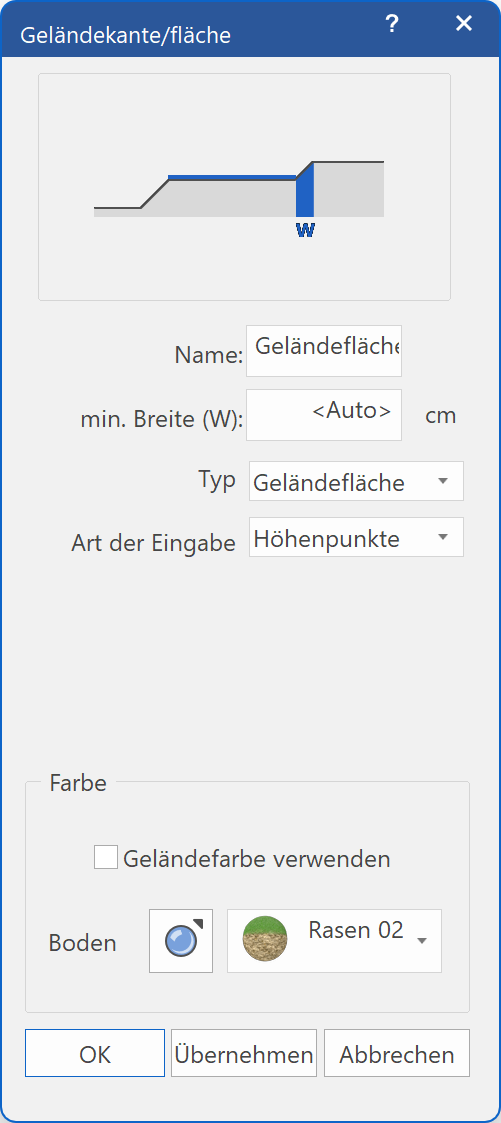Click into the Name input field
The height and width of the screenshot is (1123, 501).
point(324,351)
